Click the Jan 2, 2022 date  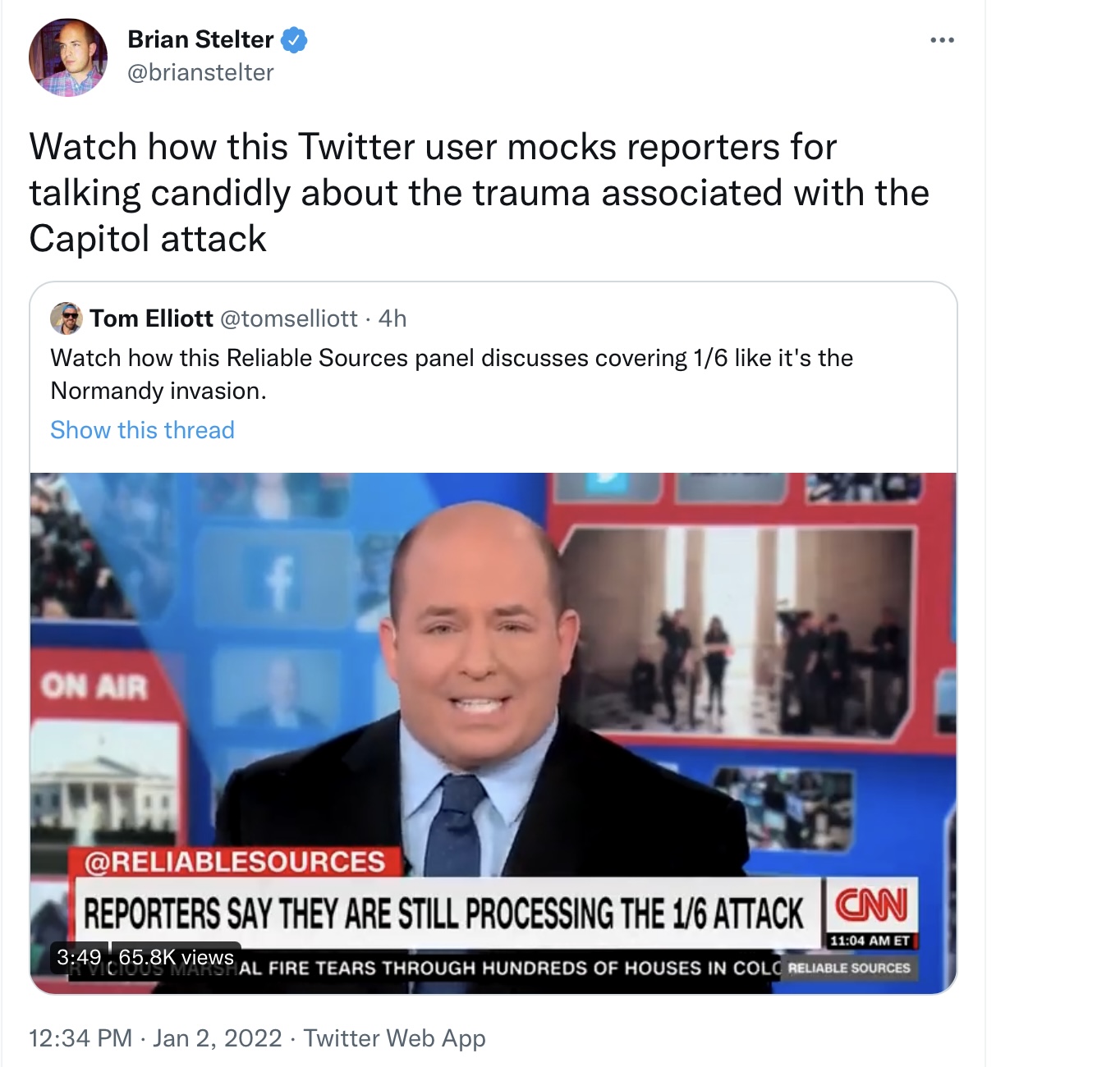pyautogui.click(x=218, y=1038)
